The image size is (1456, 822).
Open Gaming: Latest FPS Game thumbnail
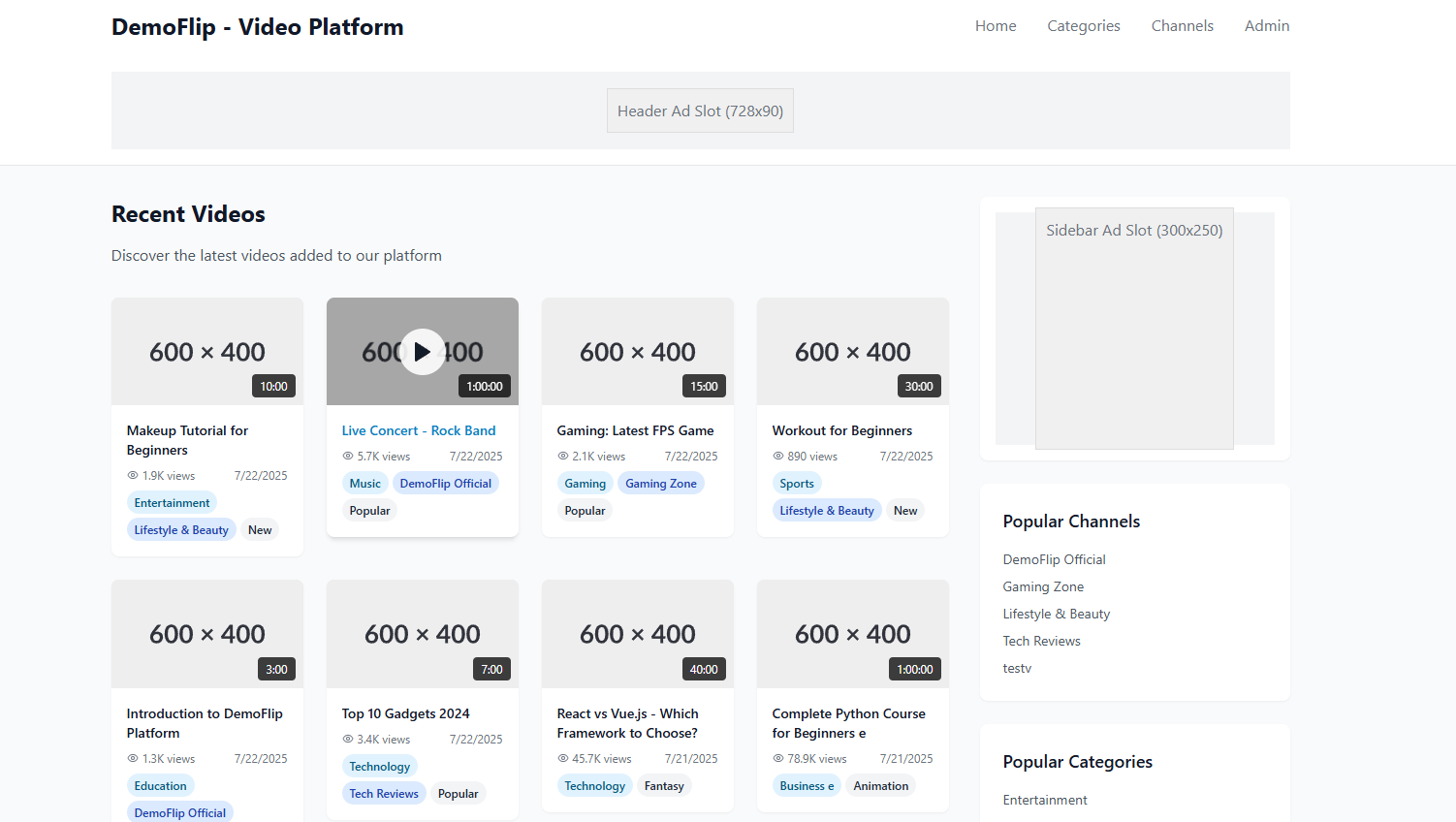click(638, 352)
